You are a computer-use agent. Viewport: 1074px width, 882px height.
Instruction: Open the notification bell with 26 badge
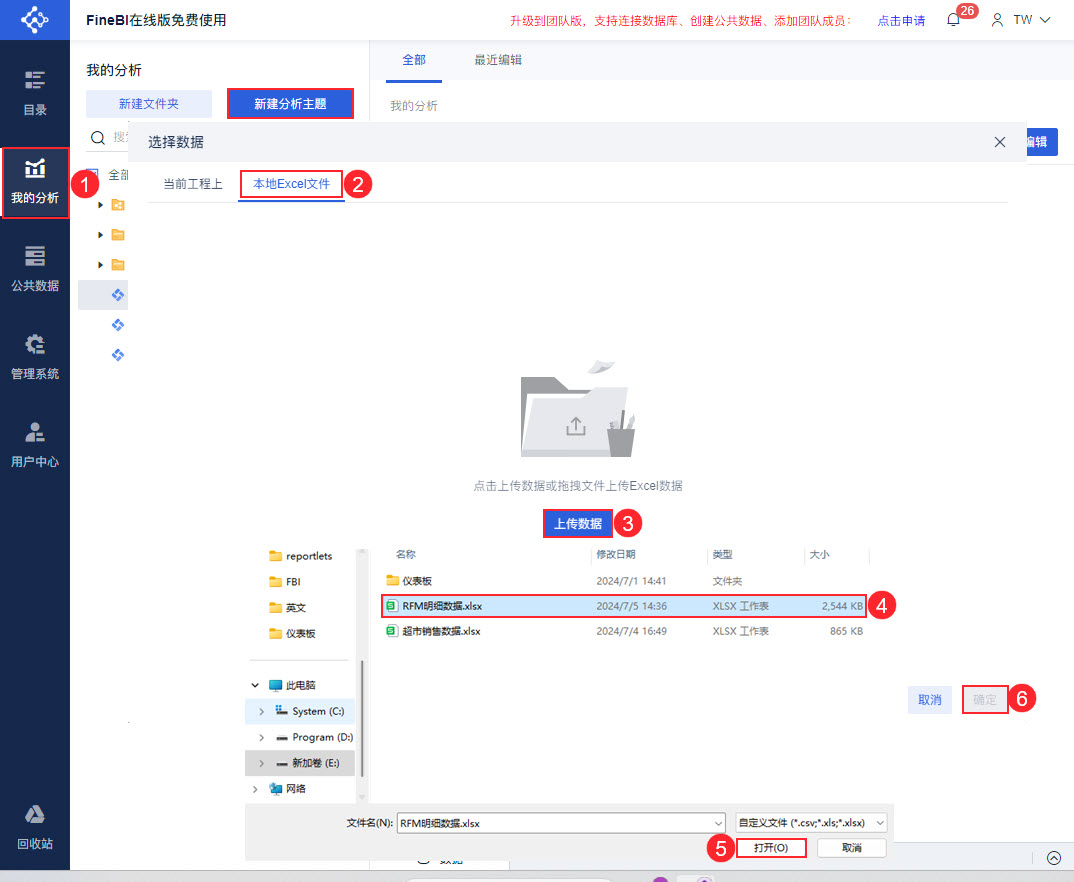click(x=953, y=20)
